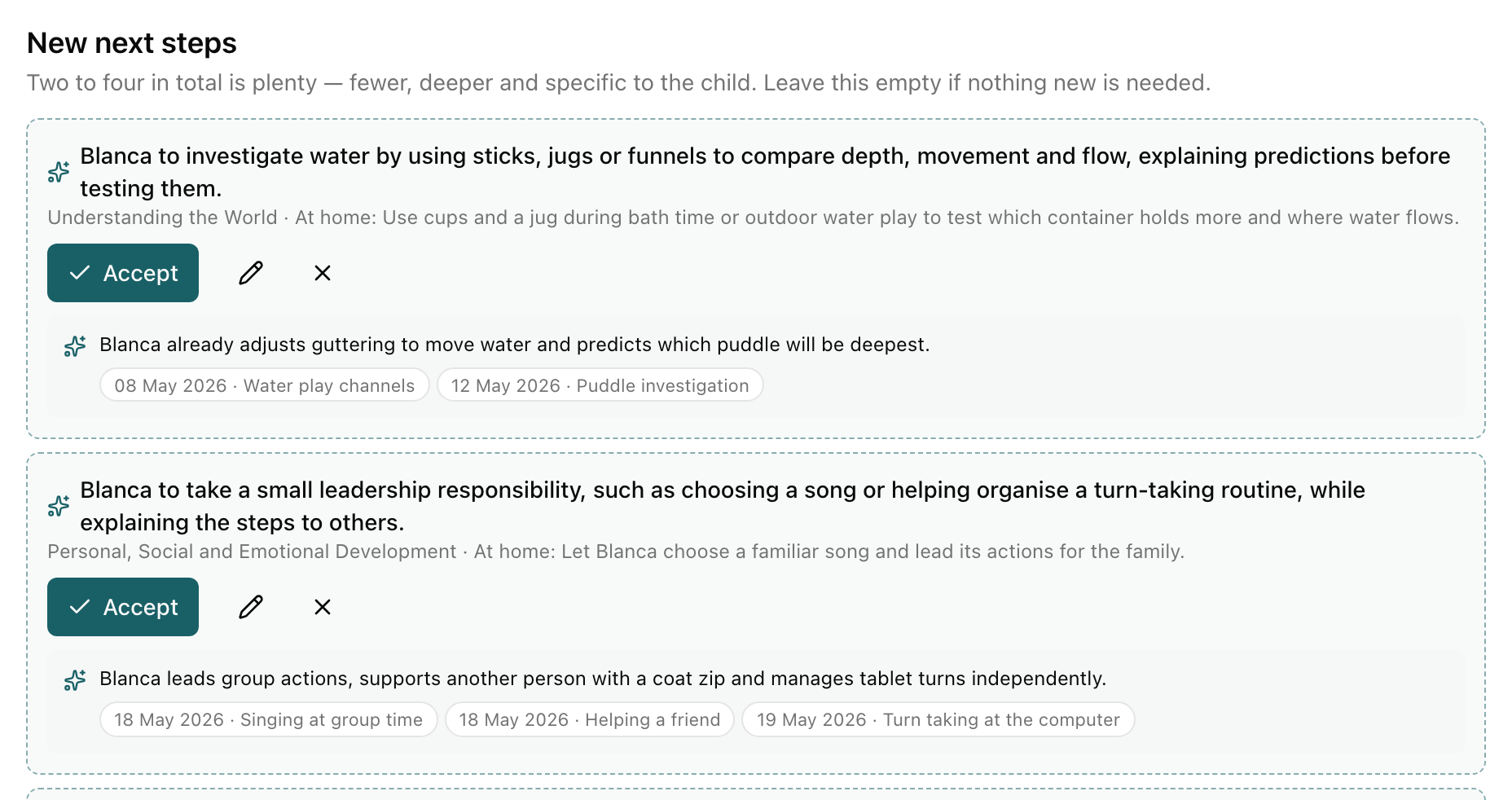This screenshot has width=1512, height=800.
Task: Edit the water investigation step with pencil icon
Action: [x=251, y=273]
